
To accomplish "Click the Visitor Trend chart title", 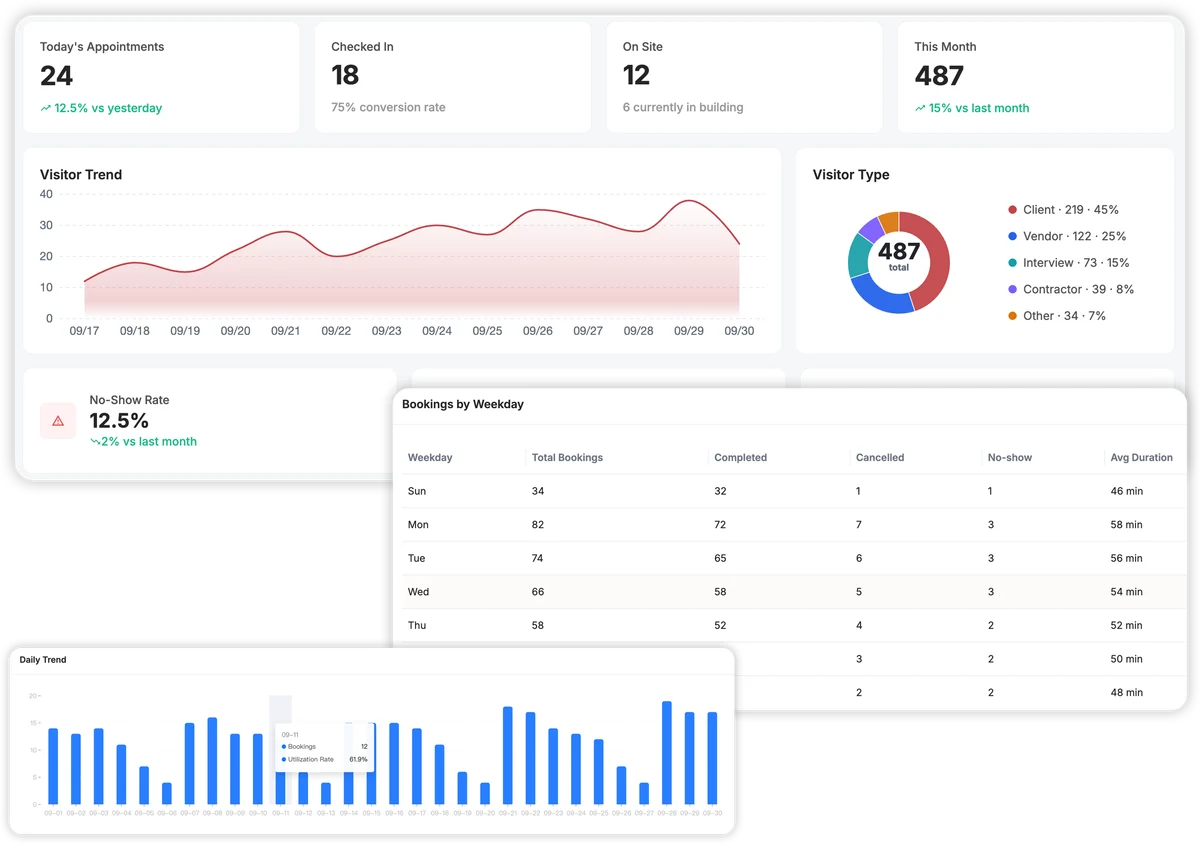I will (x=81, y=174).
